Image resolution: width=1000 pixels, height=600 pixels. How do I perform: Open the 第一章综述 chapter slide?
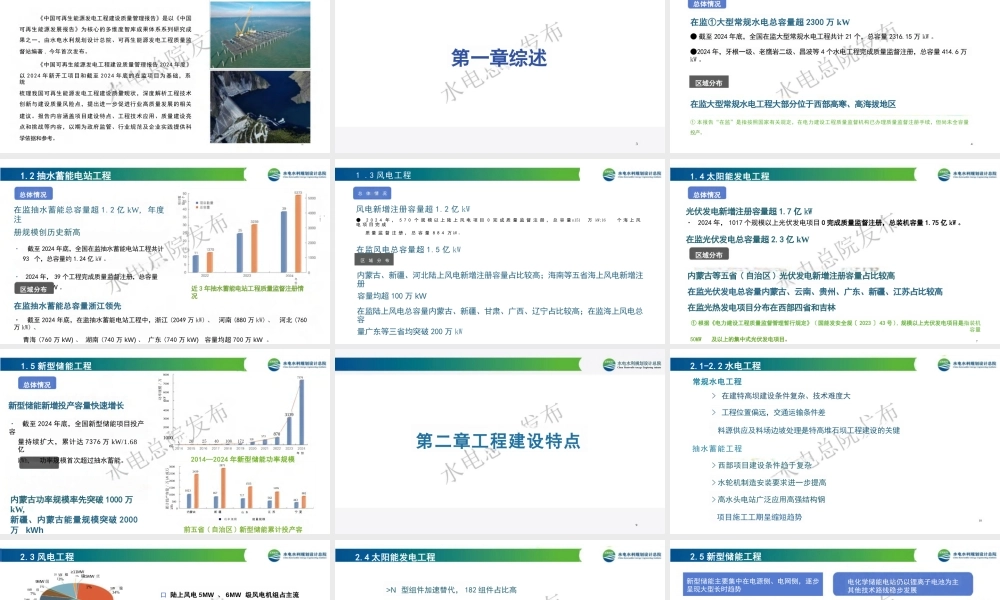pyautogui.click(x=499, y=77)
